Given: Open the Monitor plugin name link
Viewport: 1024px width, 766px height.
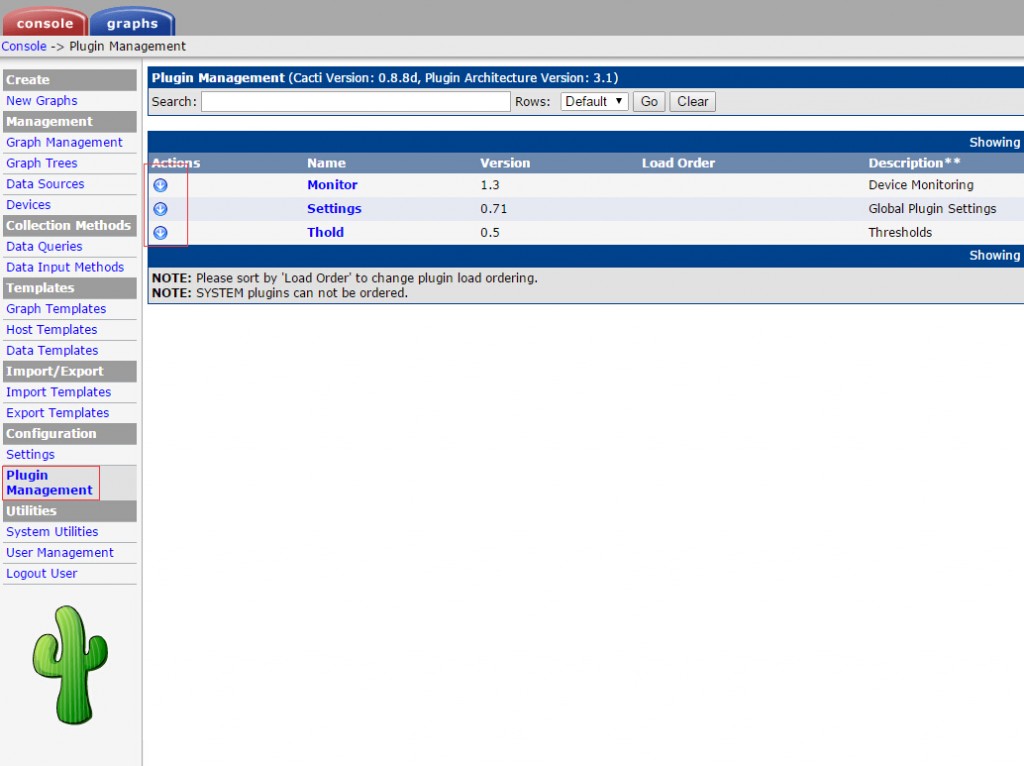Looking at the screenshot, I should [x=332, y=185].
